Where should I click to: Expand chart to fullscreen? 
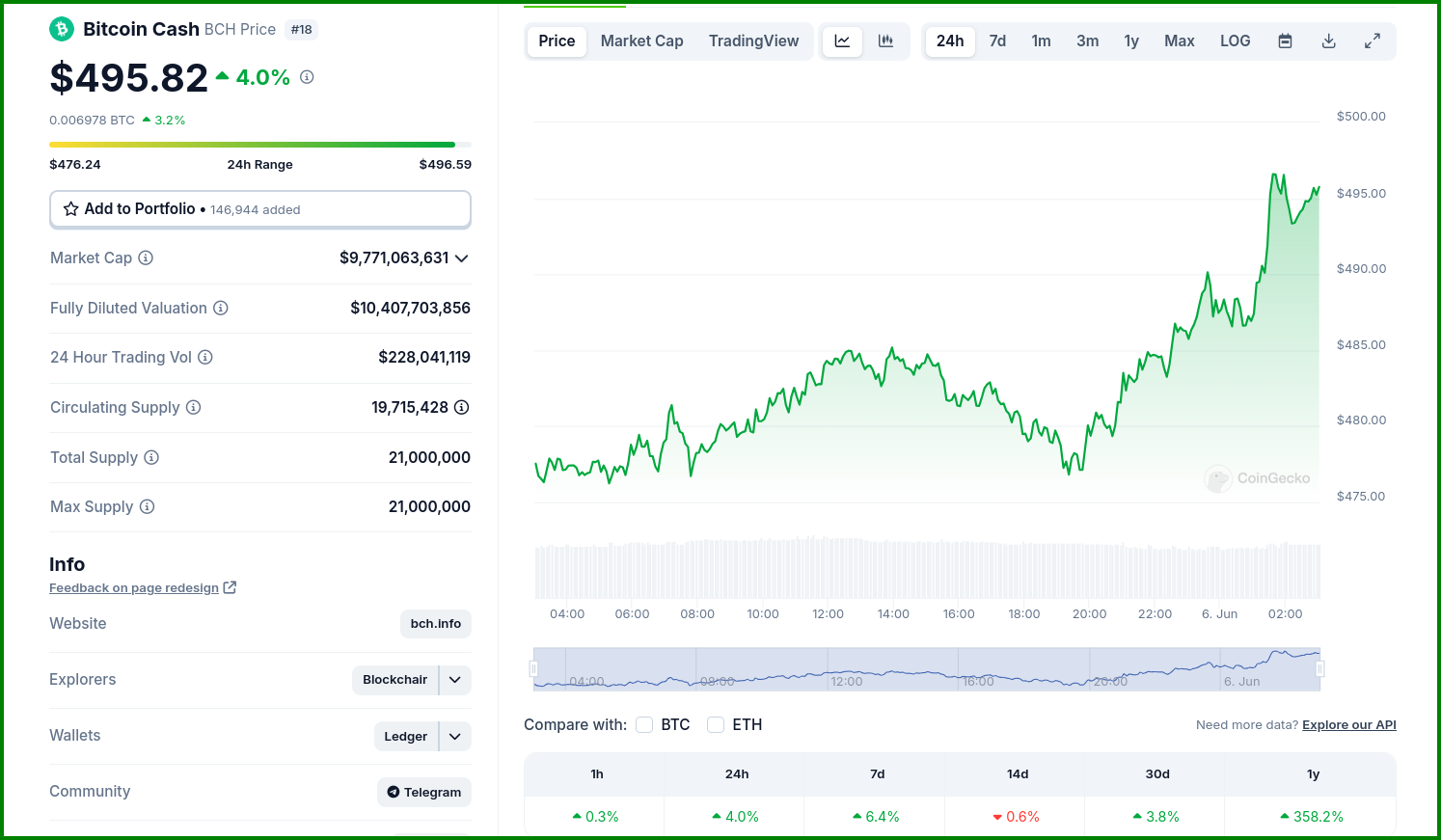click(x=1372, y=41)
